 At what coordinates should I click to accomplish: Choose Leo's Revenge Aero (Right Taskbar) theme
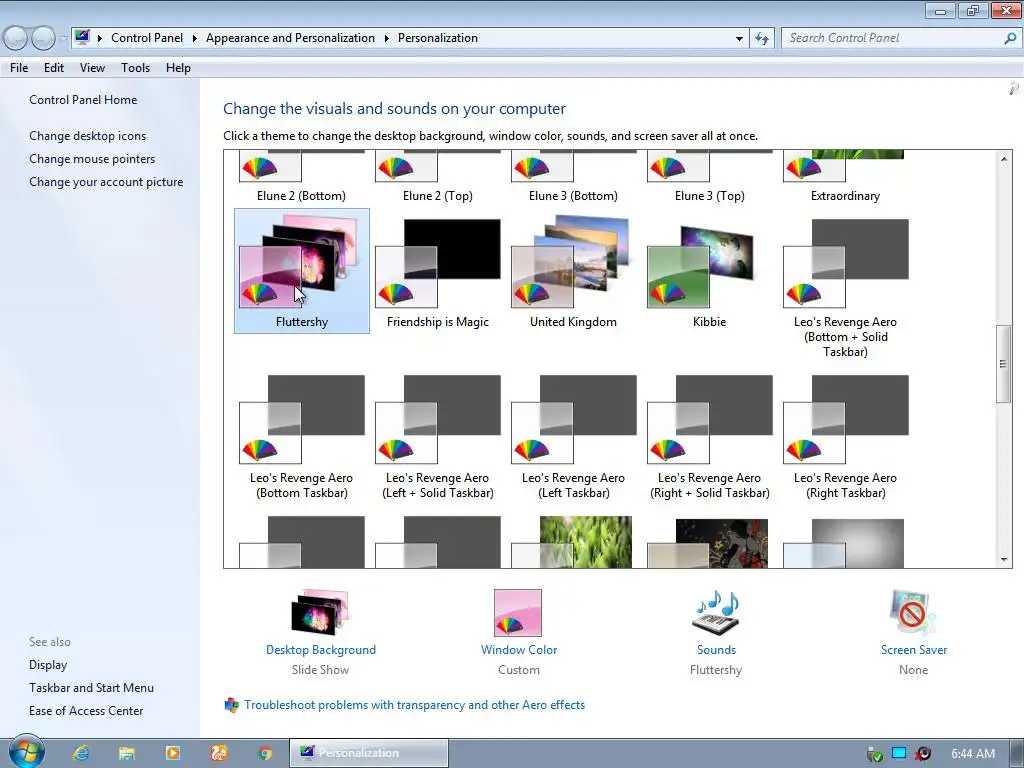click(x=845, y=436)
